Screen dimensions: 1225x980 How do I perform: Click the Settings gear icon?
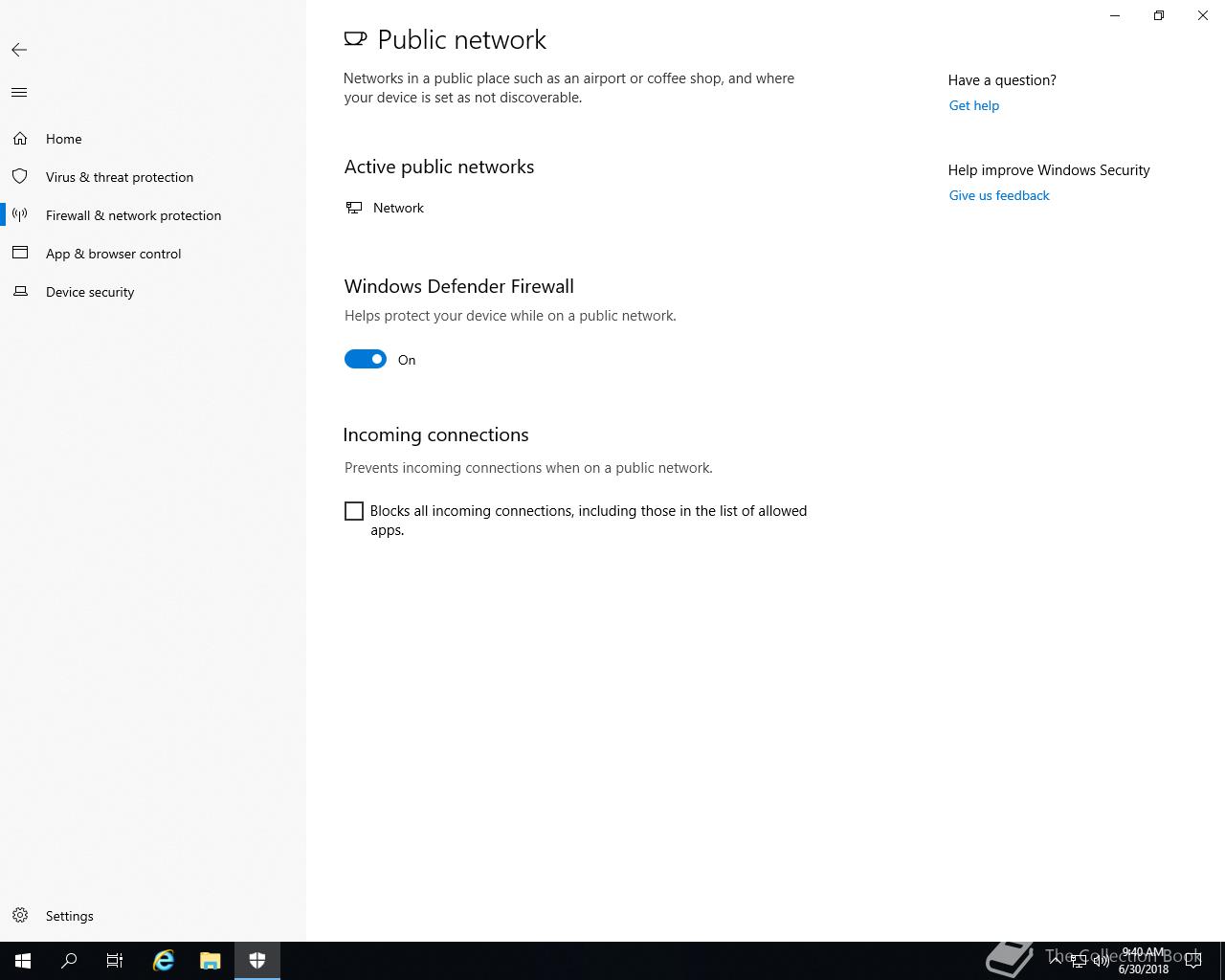20,916
